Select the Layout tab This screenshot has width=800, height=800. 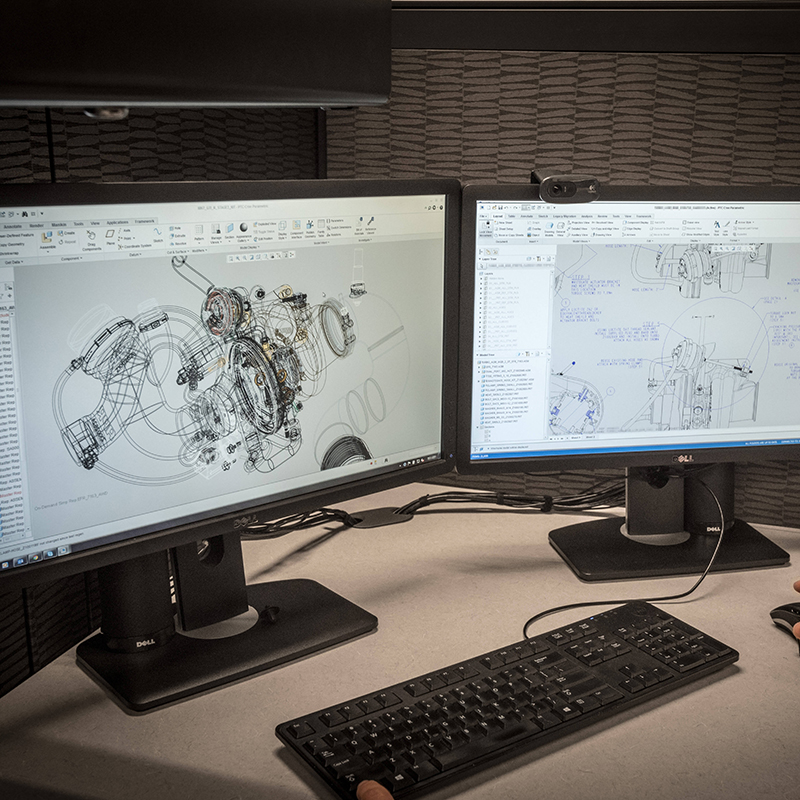click(497, 216)
